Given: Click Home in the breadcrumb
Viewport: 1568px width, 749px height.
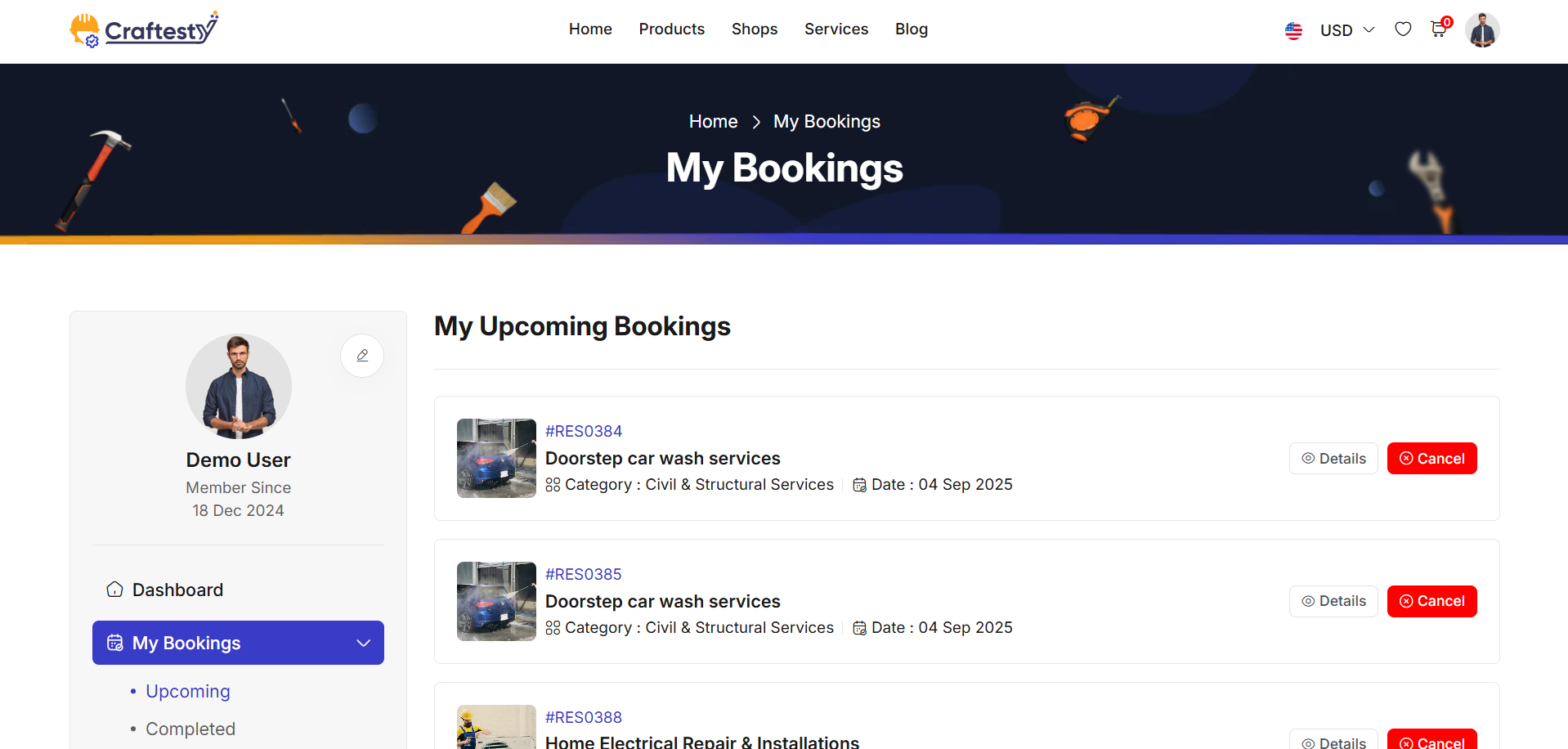Looking at the screenshot, I should (713, 122).
